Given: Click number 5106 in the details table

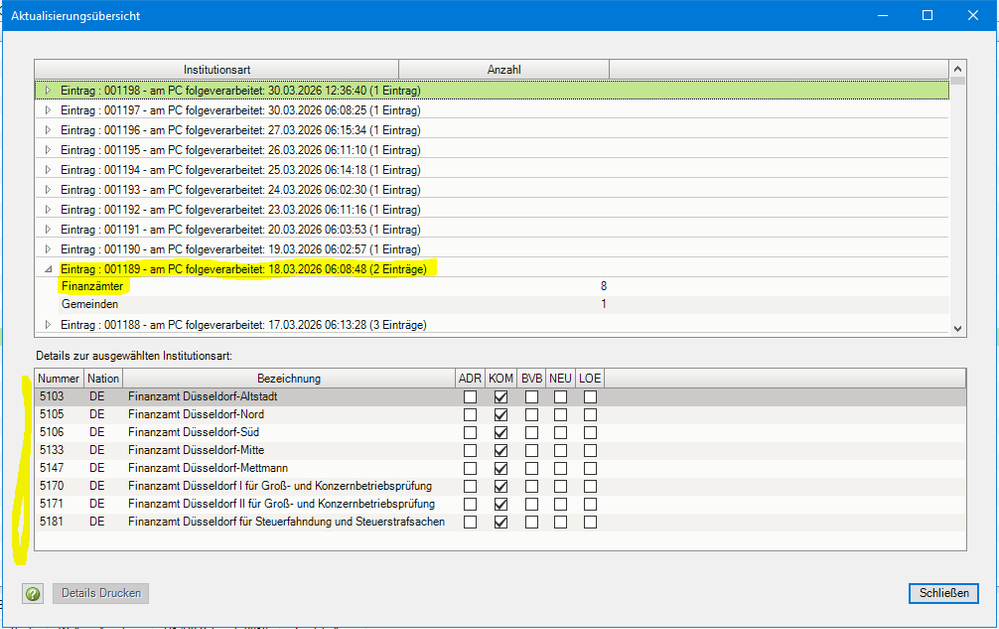Looking at the screenshot, I should pos(52,433).
